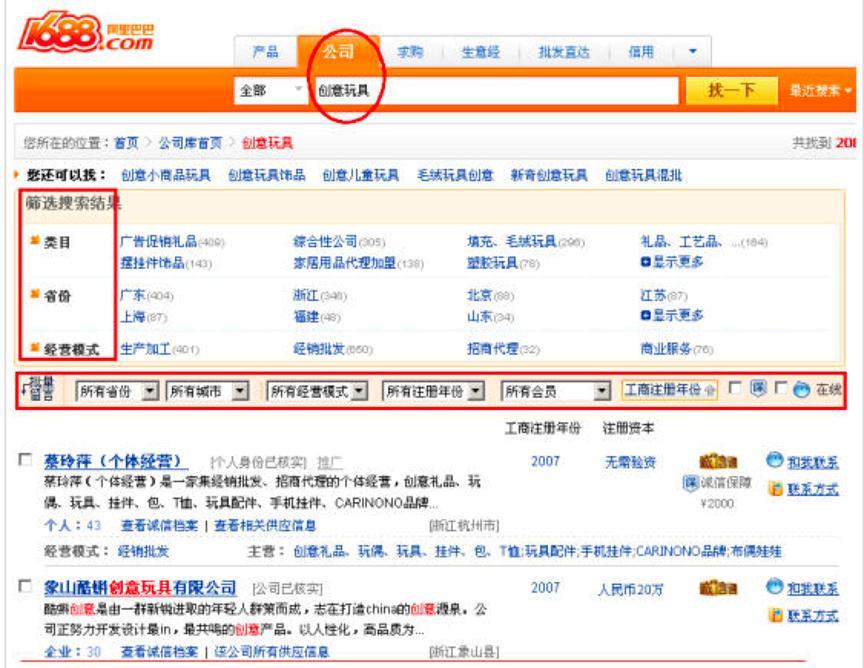Viewport: 864px width, 668px height.
Task: Click Wangwang chat icon in 象山酷蝌 row
Action: (x=775, y=586)
